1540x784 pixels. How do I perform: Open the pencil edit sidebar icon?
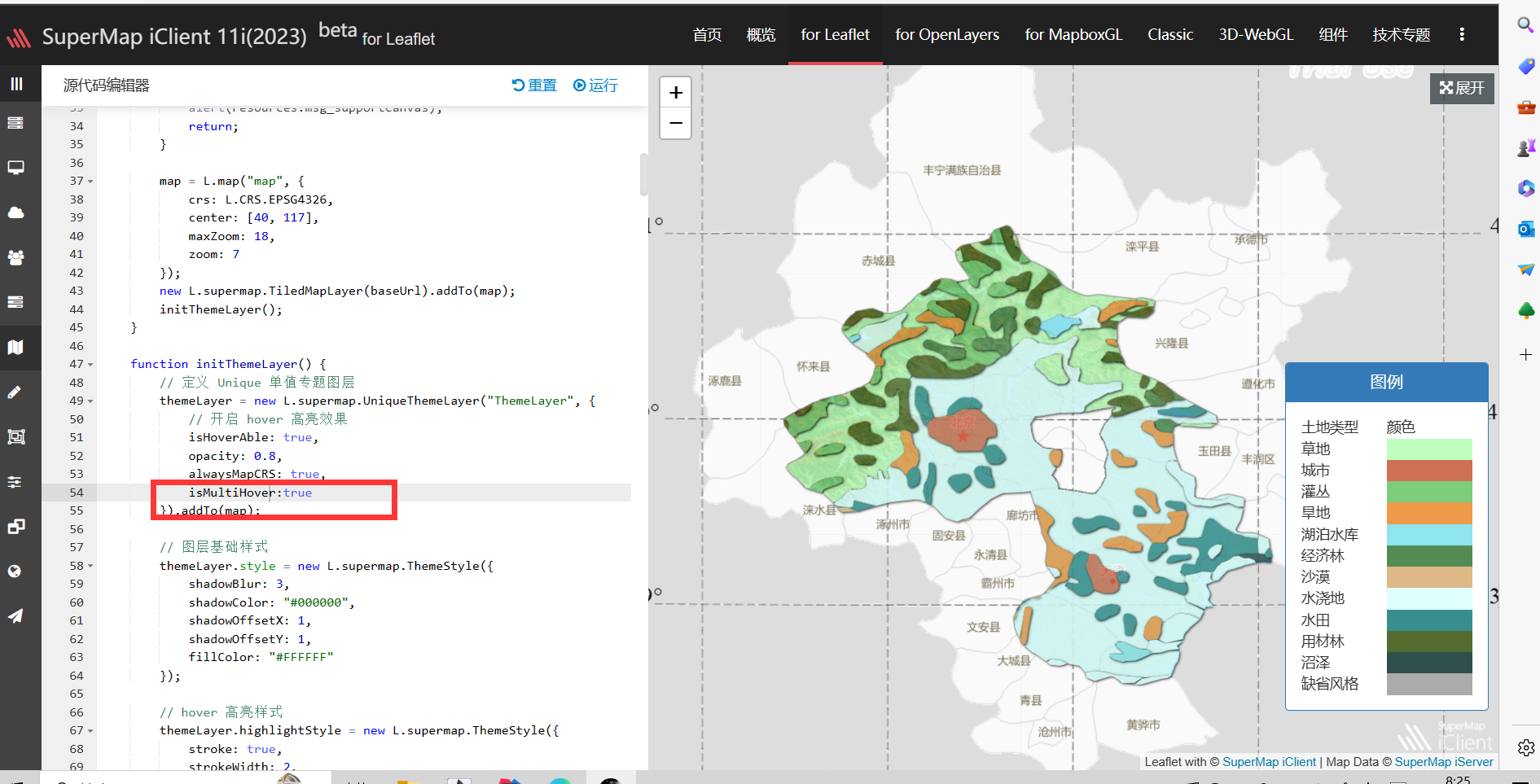click(x=15, y=392)
